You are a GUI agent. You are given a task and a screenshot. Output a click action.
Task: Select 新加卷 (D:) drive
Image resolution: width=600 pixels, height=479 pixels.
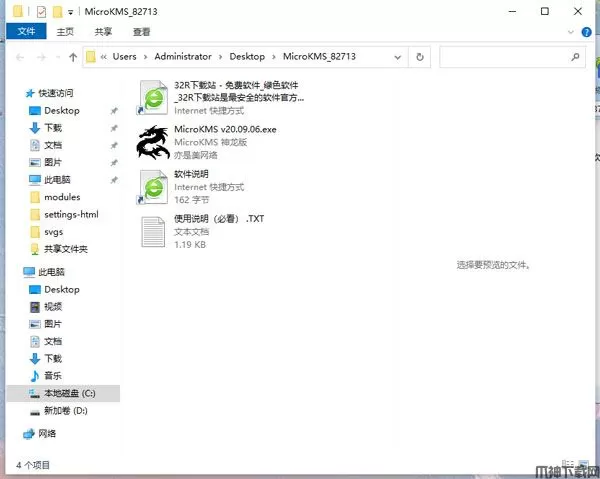[x=65, y=411]
